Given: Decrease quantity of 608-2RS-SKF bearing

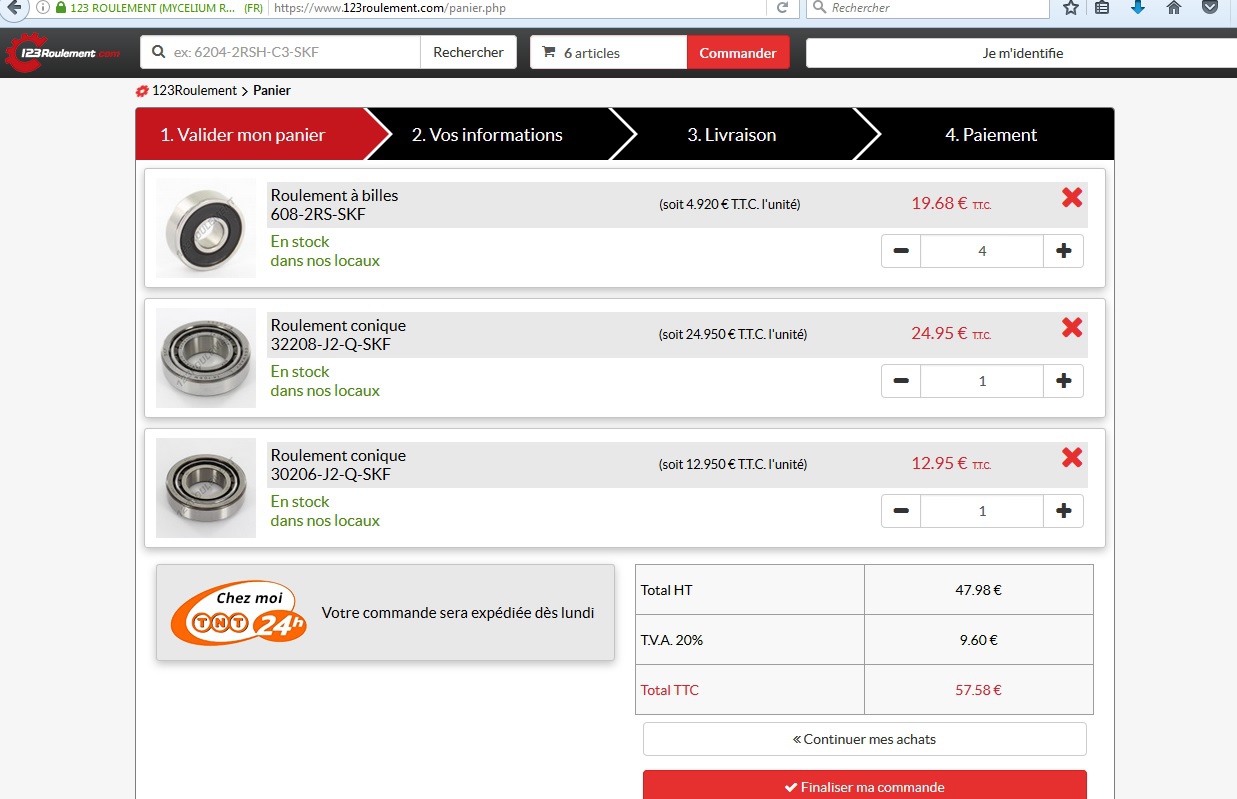Looking at the screenshot, I should pos(901,251).
